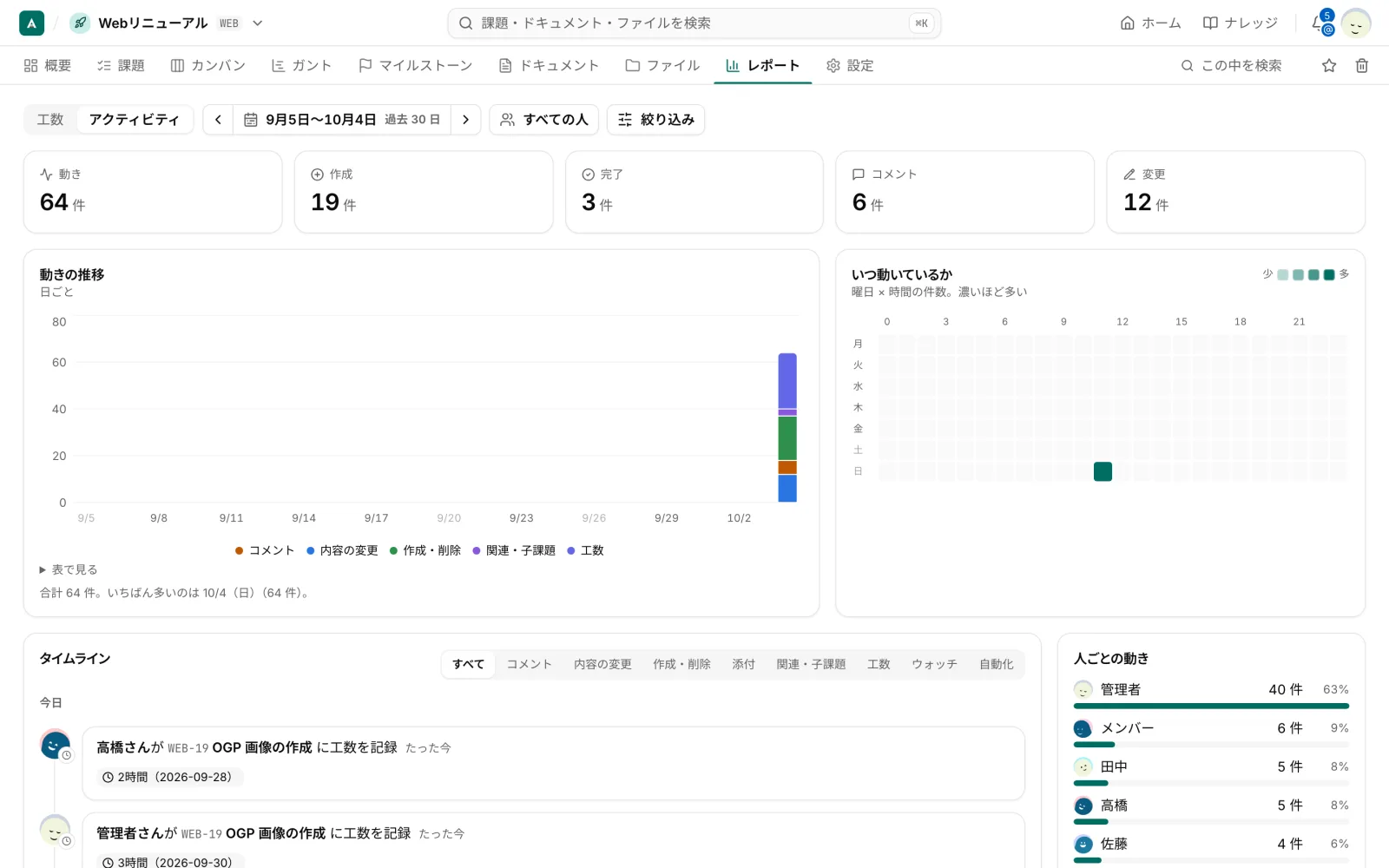Click この中を検索 search
Screen dimensions: 1389x868
point(1232,66)
